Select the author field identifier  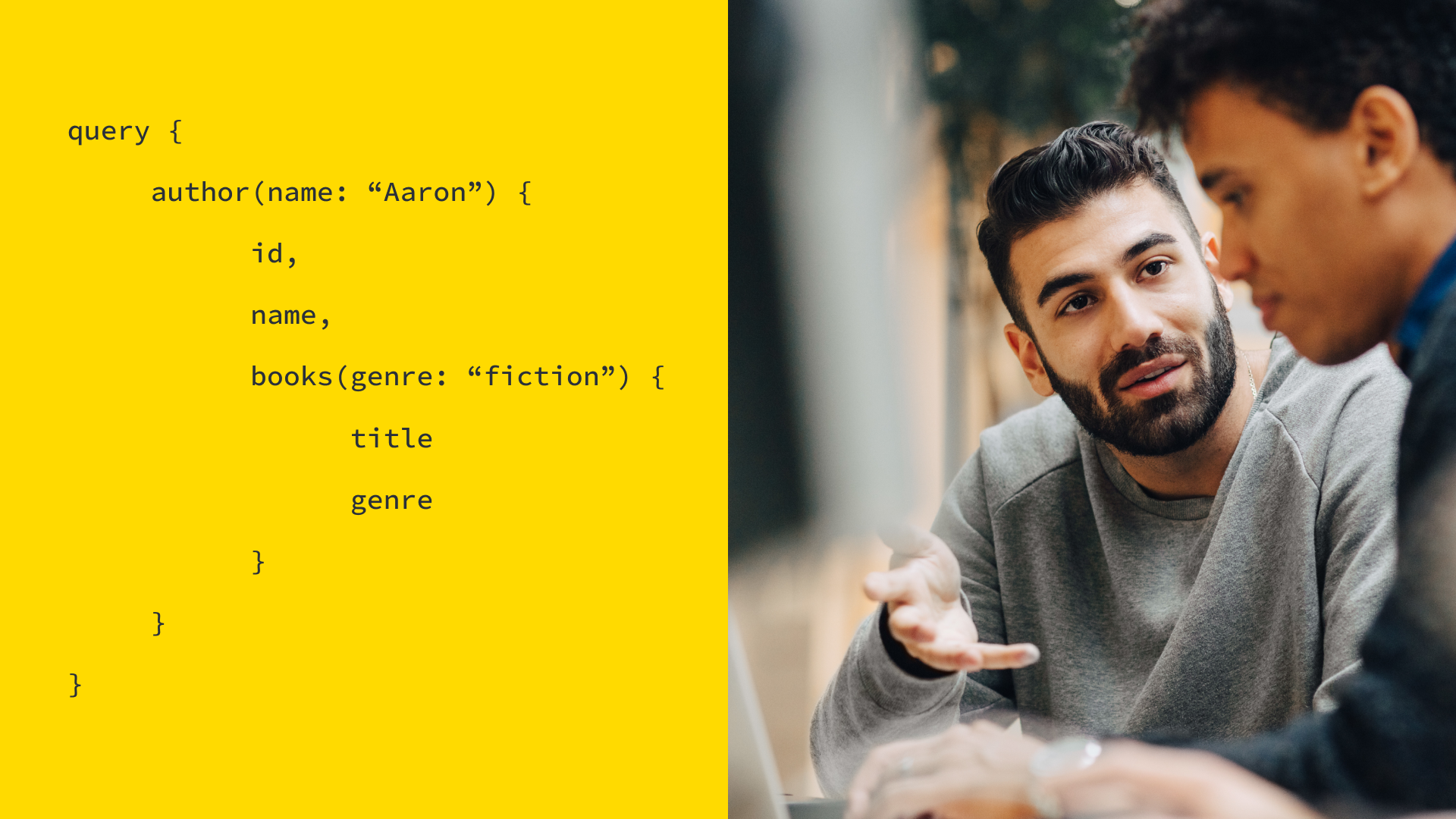pyautogui.click(x=195, y=191)
